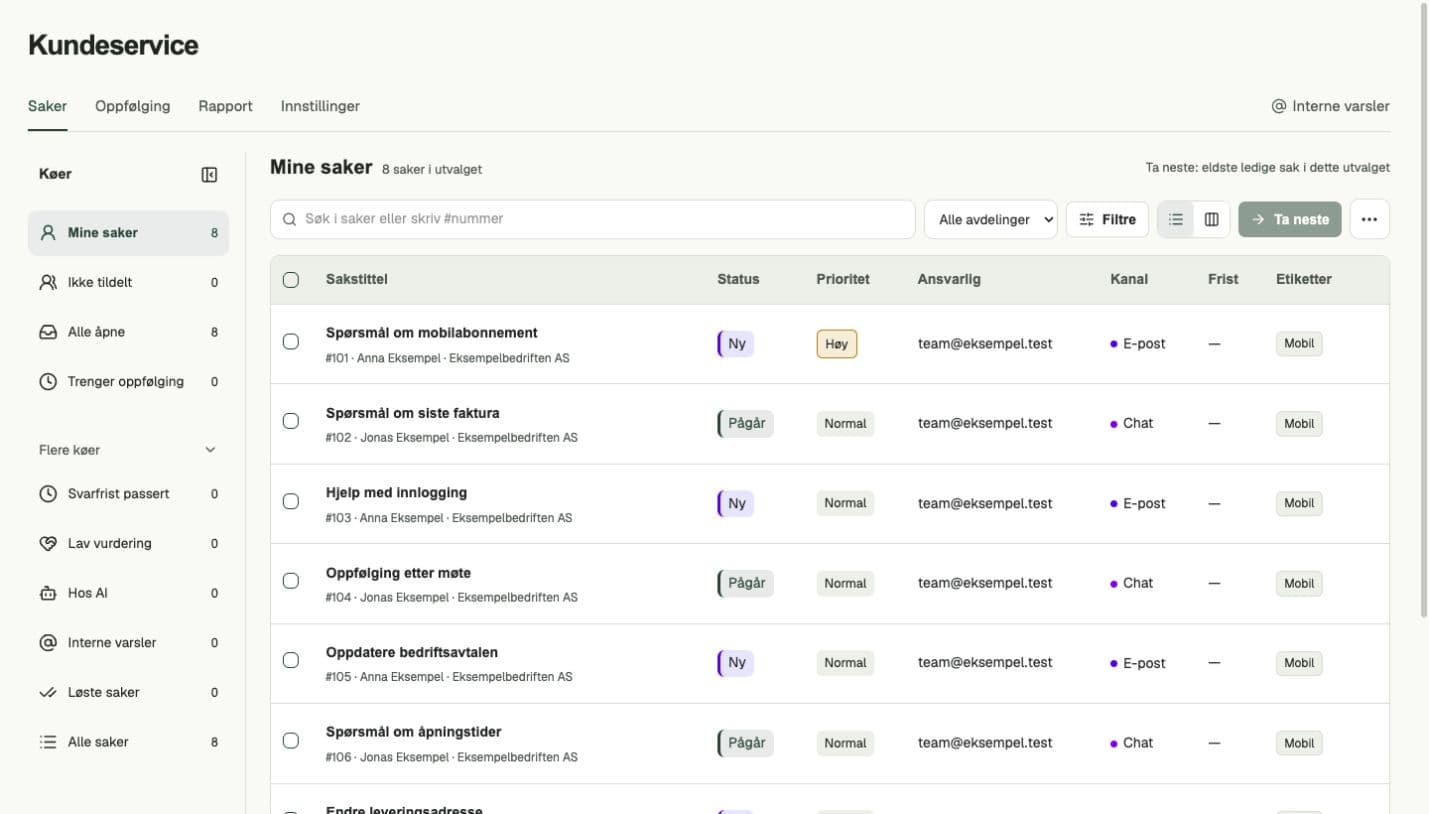
Task: Click the heart icon beside Lav vurdering
Action: [x=48, y=544]
